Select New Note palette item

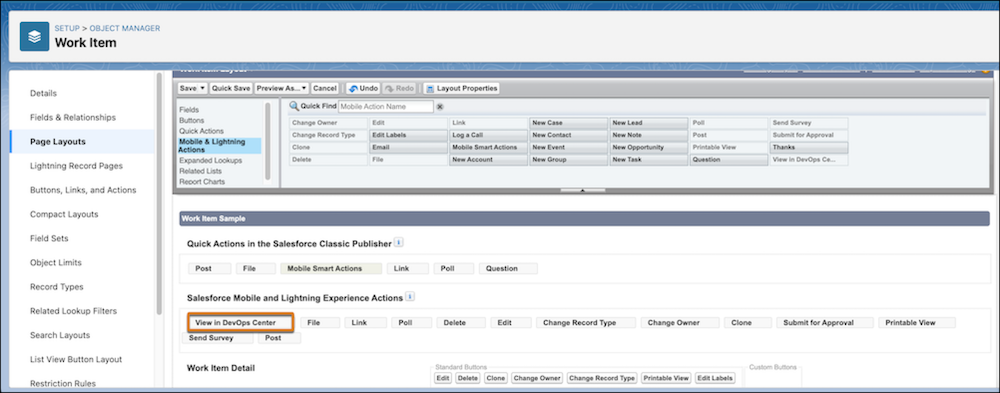pyautogui.click(x=649, y=135)
